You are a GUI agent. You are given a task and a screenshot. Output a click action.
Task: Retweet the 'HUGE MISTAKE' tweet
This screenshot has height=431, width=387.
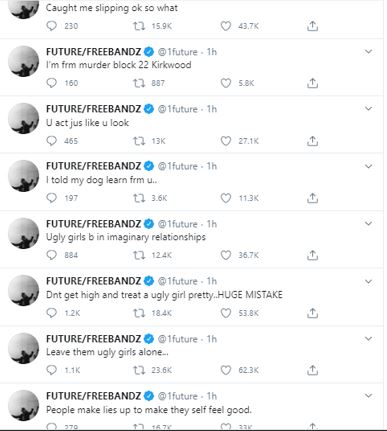point(139,313)
